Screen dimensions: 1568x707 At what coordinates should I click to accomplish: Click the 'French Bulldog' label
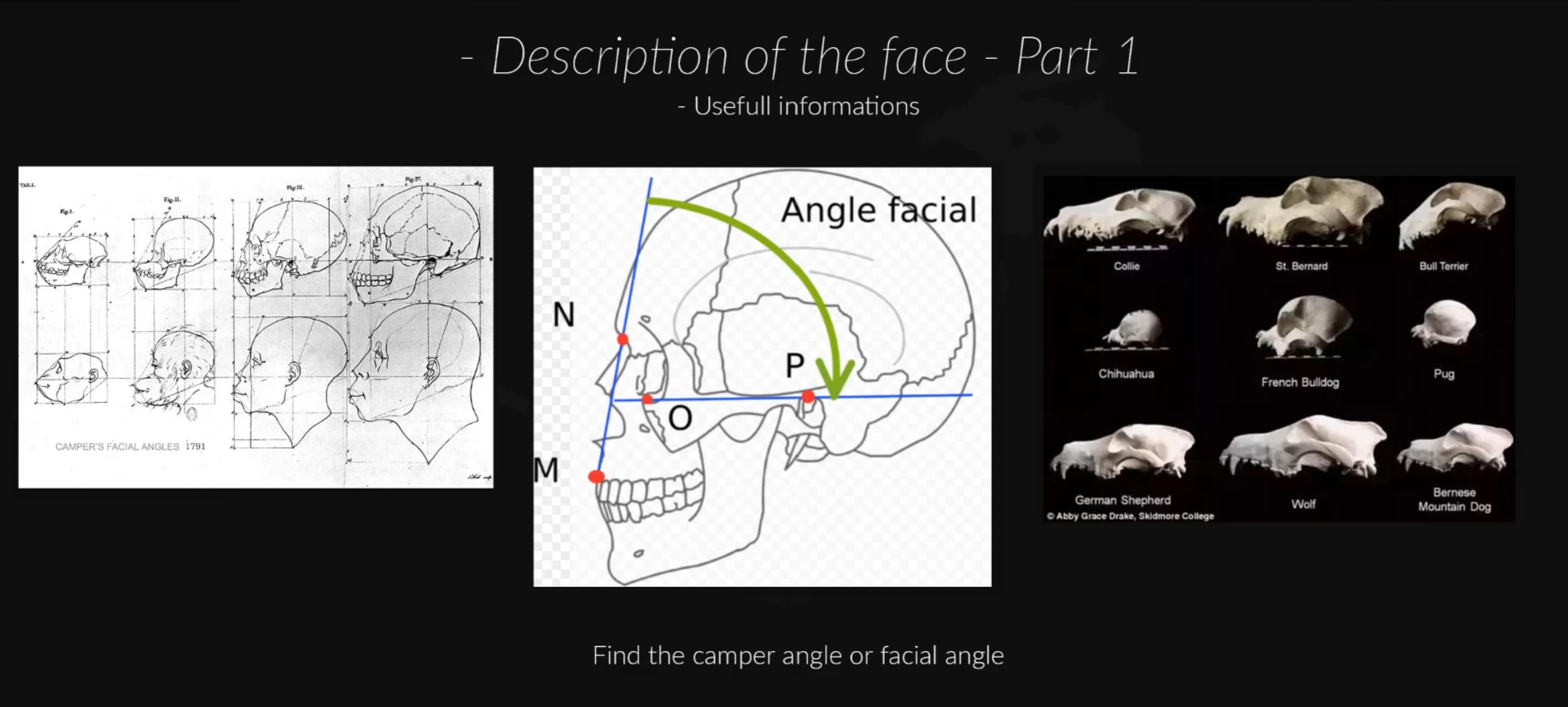pyautogui.click(x=1299, y=382)
